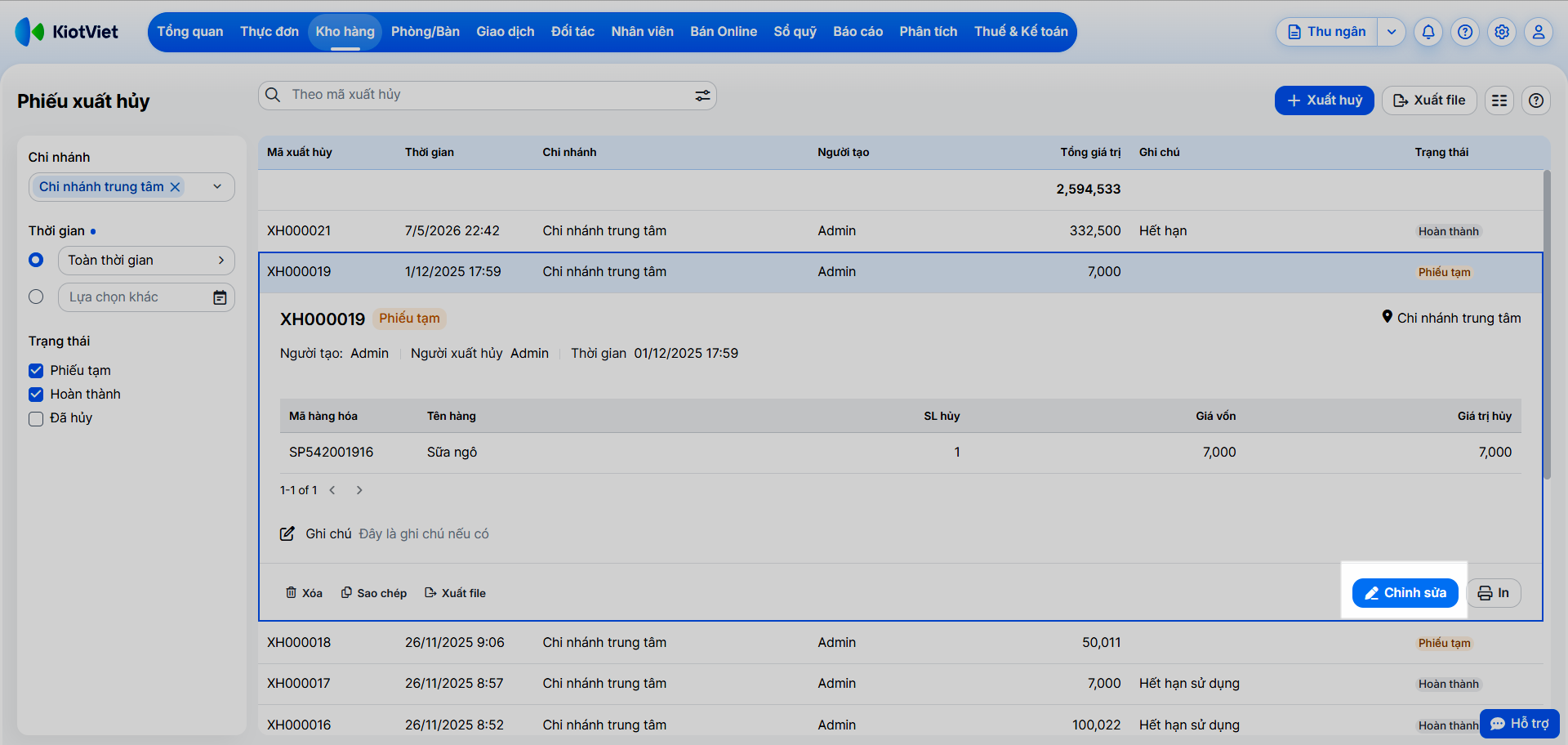This screenshot has height=745, width=1568.
Task: Click the note edit pencil icon
Action: tap(287, 533)
